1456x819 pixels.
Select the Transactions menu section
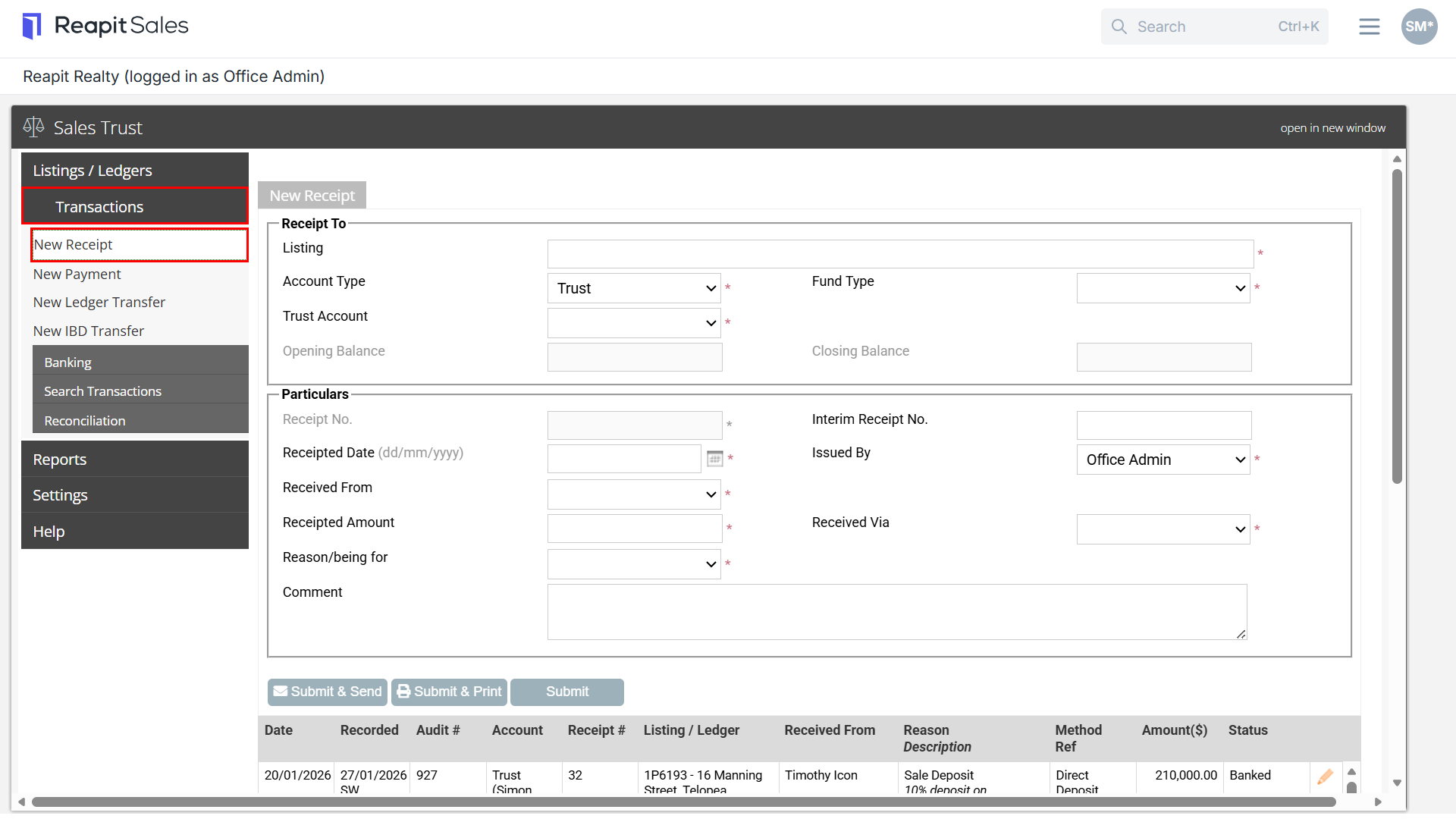point(135,206)
